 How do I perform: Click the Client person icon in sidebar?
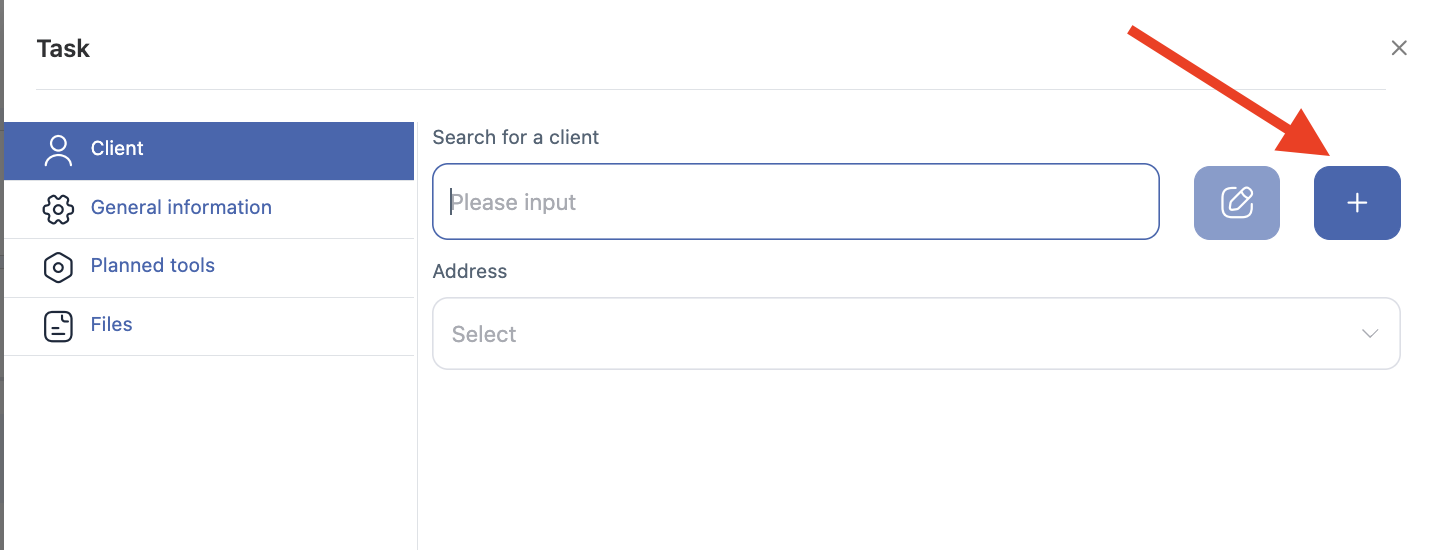pyautogui.click(x=59, y=150)
